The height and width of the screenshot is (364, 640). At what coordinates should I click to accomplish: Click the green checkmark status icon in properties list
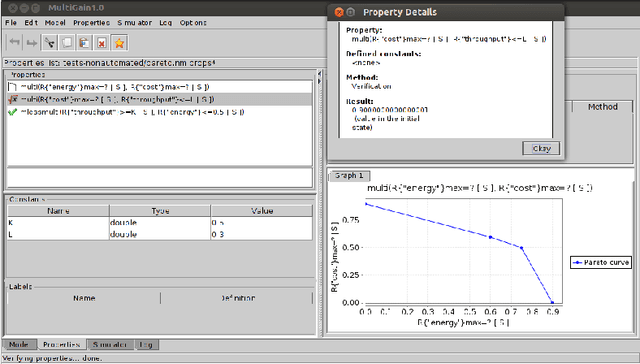[x=13, y=112]
